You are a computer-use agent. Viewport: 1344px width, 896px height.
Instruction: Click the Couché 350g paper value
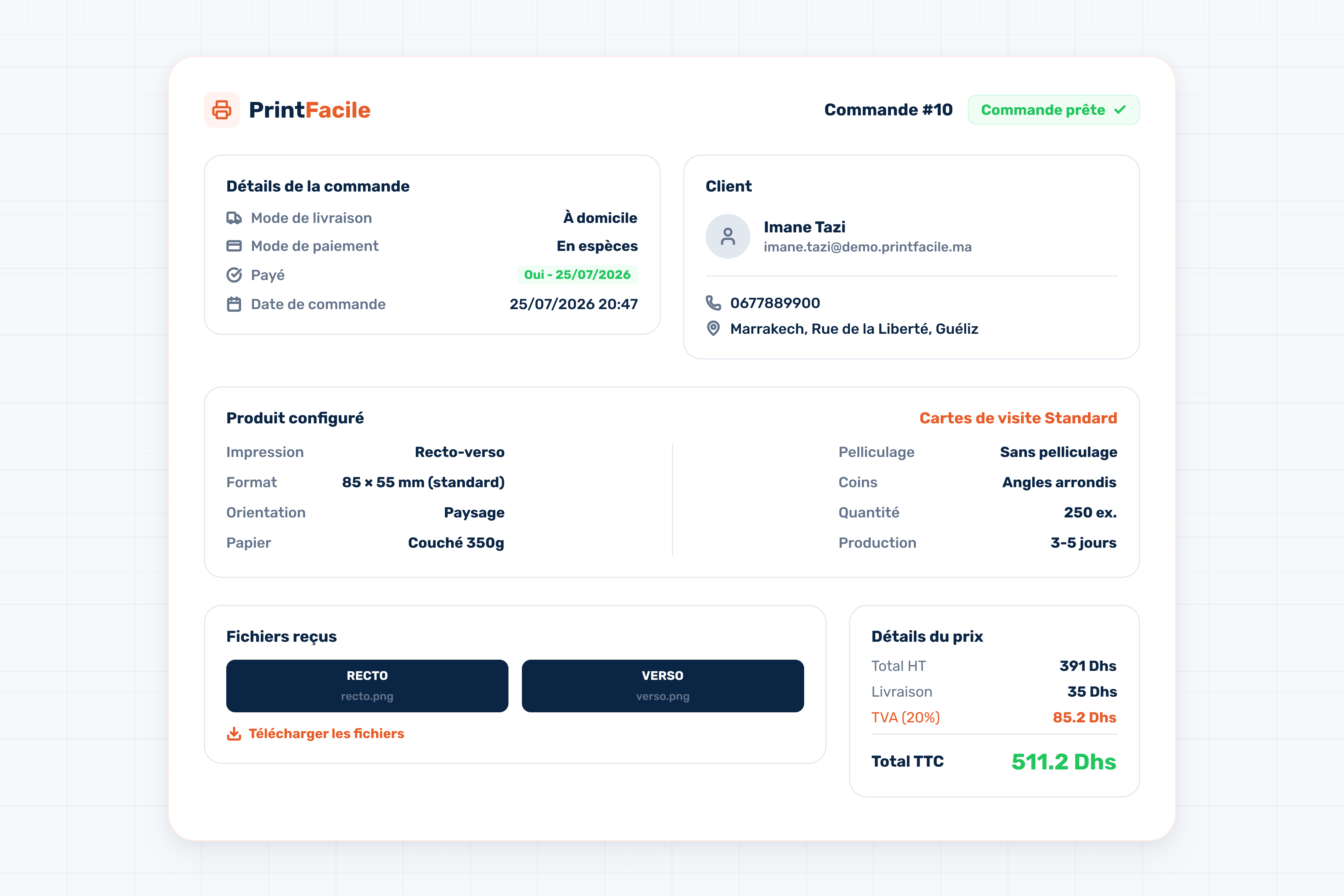tap(456, 543)
